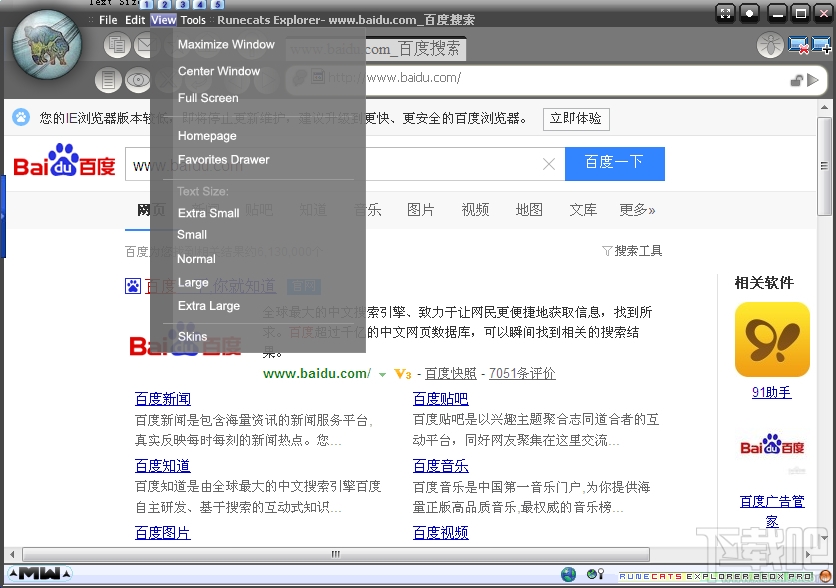Click the go arrow in address bar

pyautogui.click(x=813, y=80)
